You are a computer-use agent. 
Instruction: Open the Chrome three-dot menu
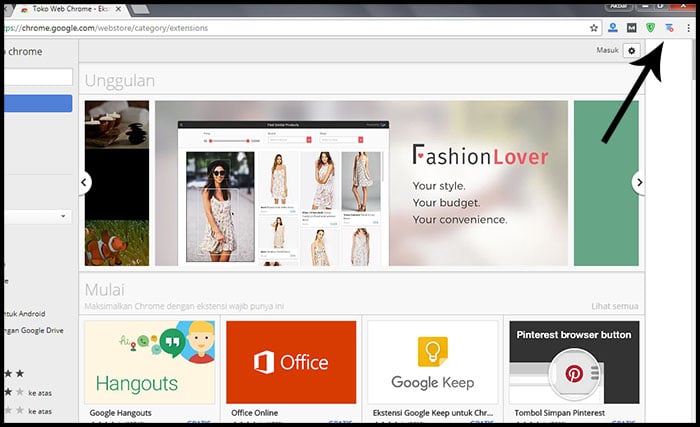(688, 28)
